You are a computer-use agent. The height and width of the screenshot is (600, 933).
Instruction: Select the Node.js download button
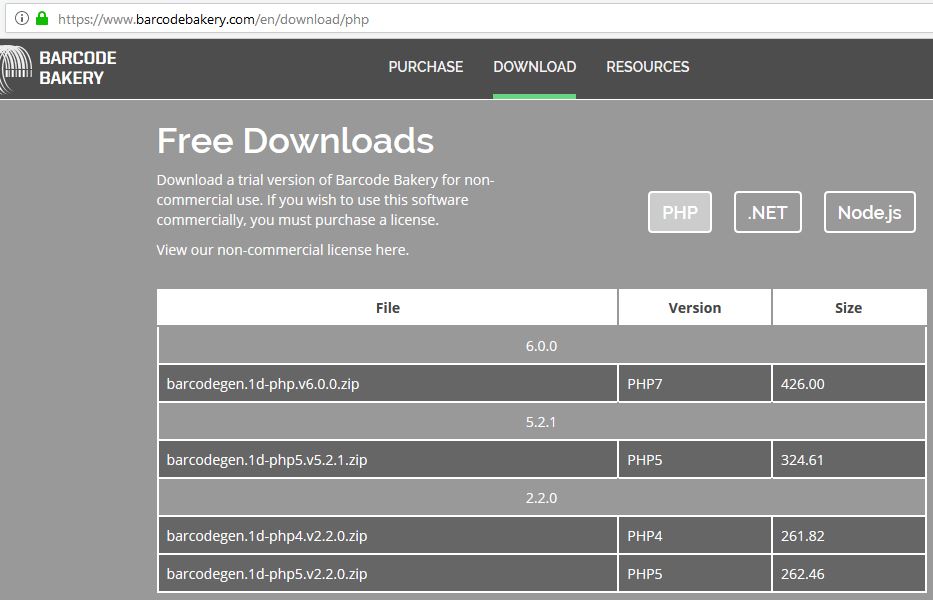tap(869, 212)
